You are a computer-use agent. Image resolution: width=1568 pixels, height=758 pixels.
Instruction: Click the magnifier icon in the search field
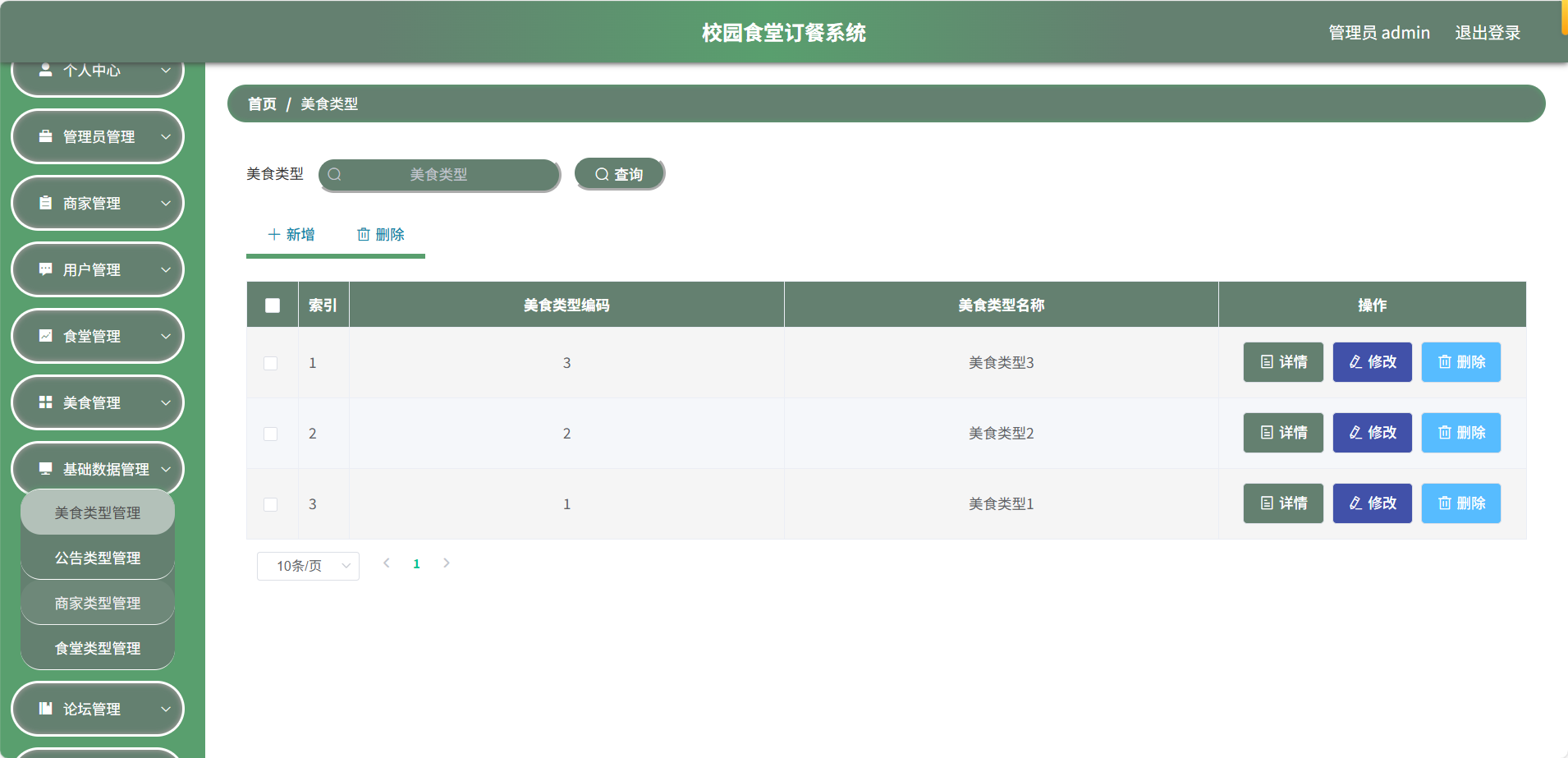tap(334, 174)
